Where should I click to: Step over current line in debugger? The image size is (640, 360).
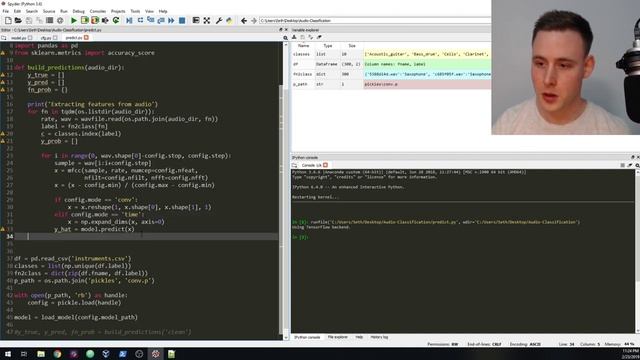point(140,20)
